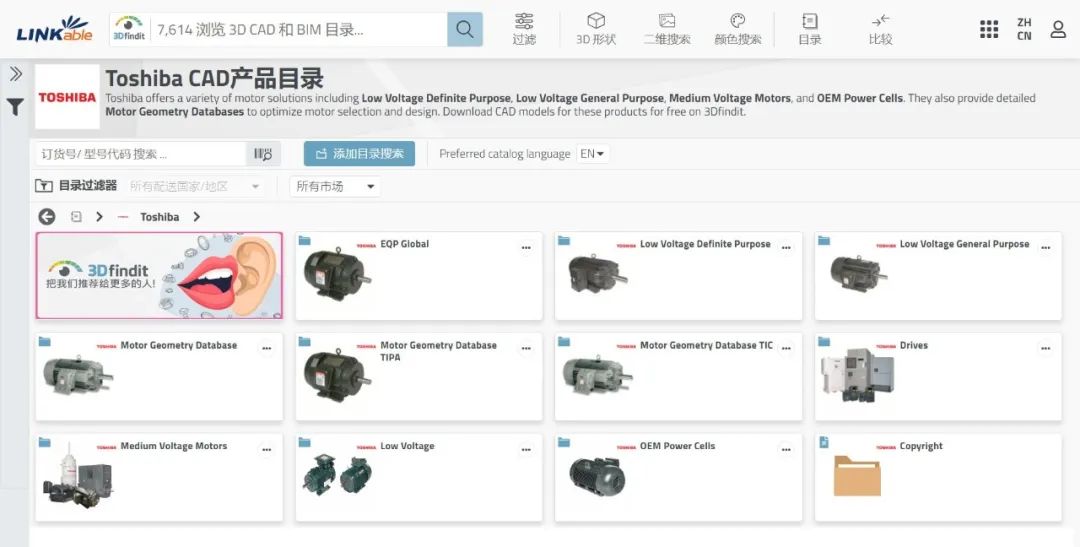
Task: Open more options for Drives
Action: coord(1046,349)
